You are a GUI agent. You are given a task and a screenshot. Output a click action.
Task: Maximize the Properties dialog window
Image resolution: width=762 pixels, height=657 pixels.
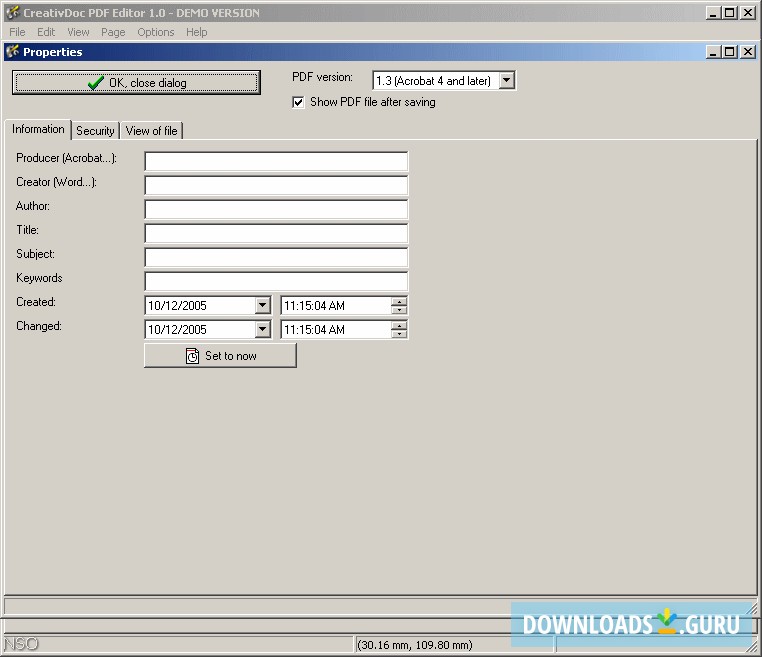pos(730,52)
